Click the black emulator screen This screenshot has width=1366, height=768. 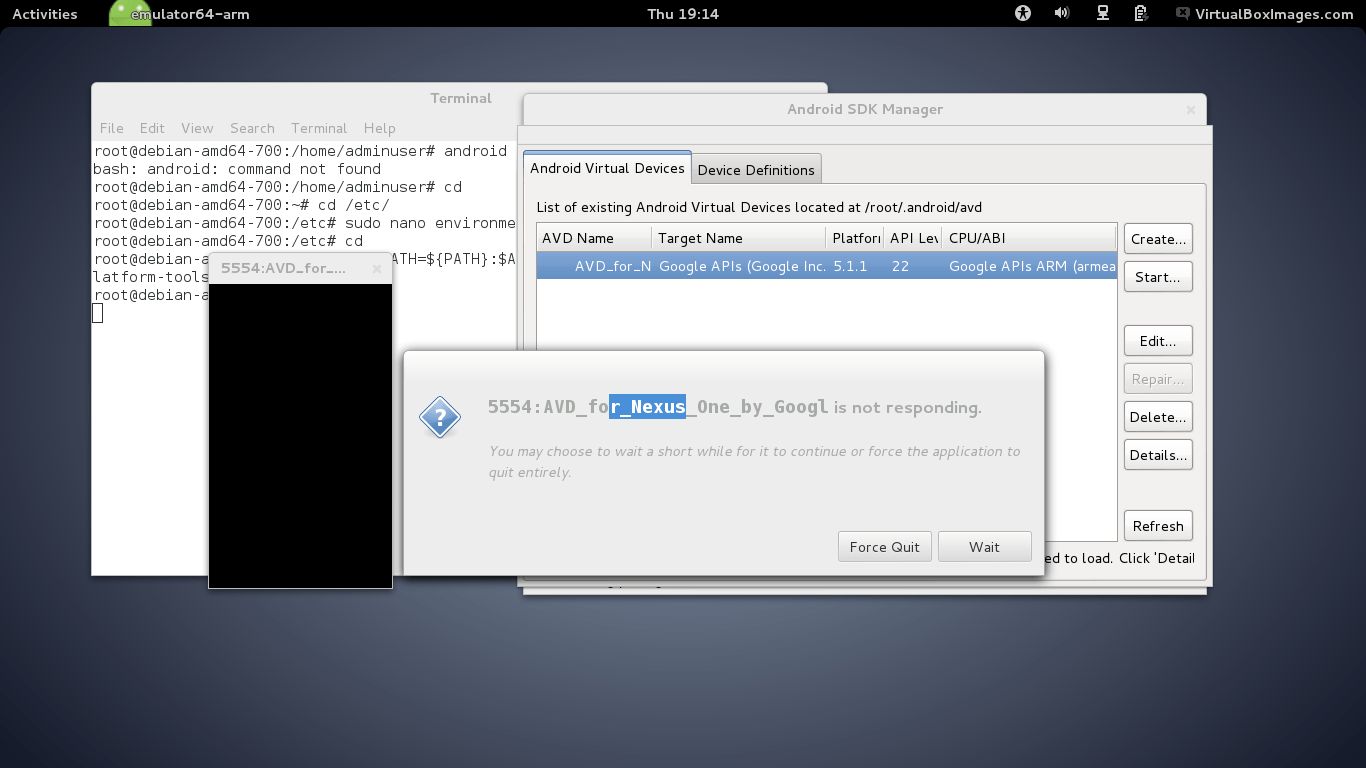point(300,436)
